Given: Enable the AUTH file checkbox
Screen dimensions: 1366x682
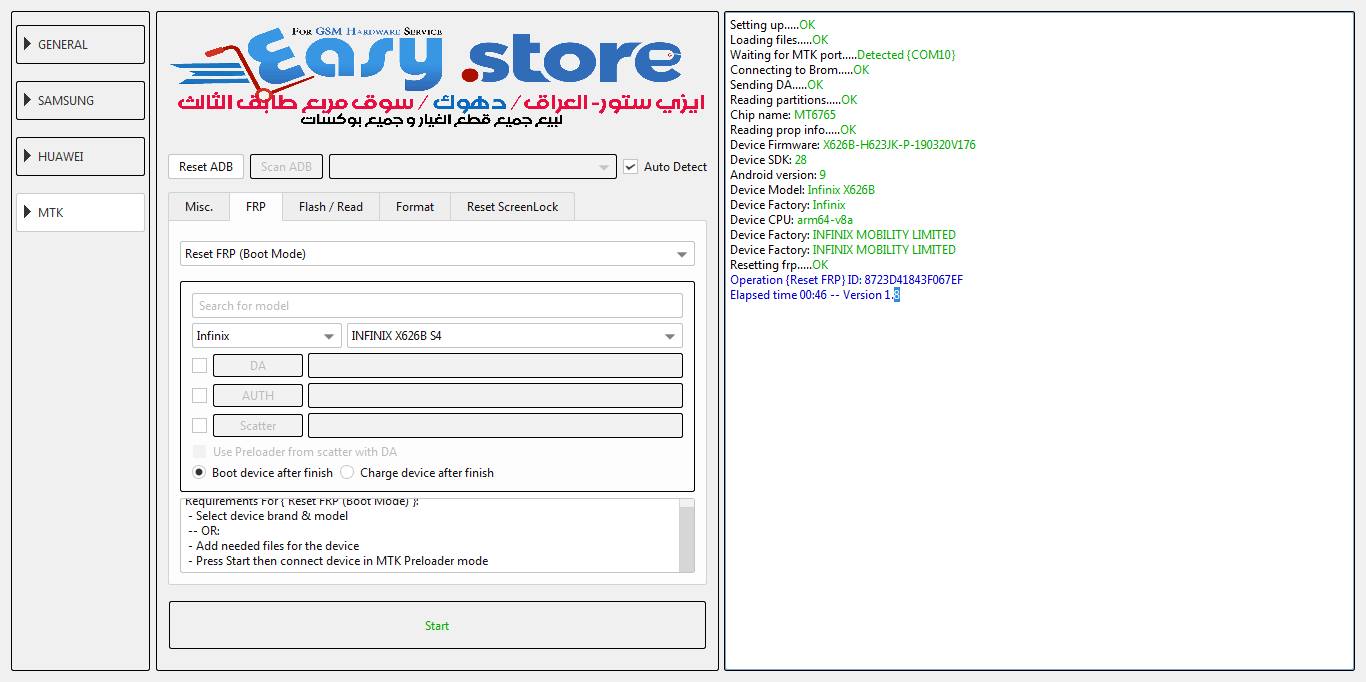Looking at the screenshot, I should point(200,396).
